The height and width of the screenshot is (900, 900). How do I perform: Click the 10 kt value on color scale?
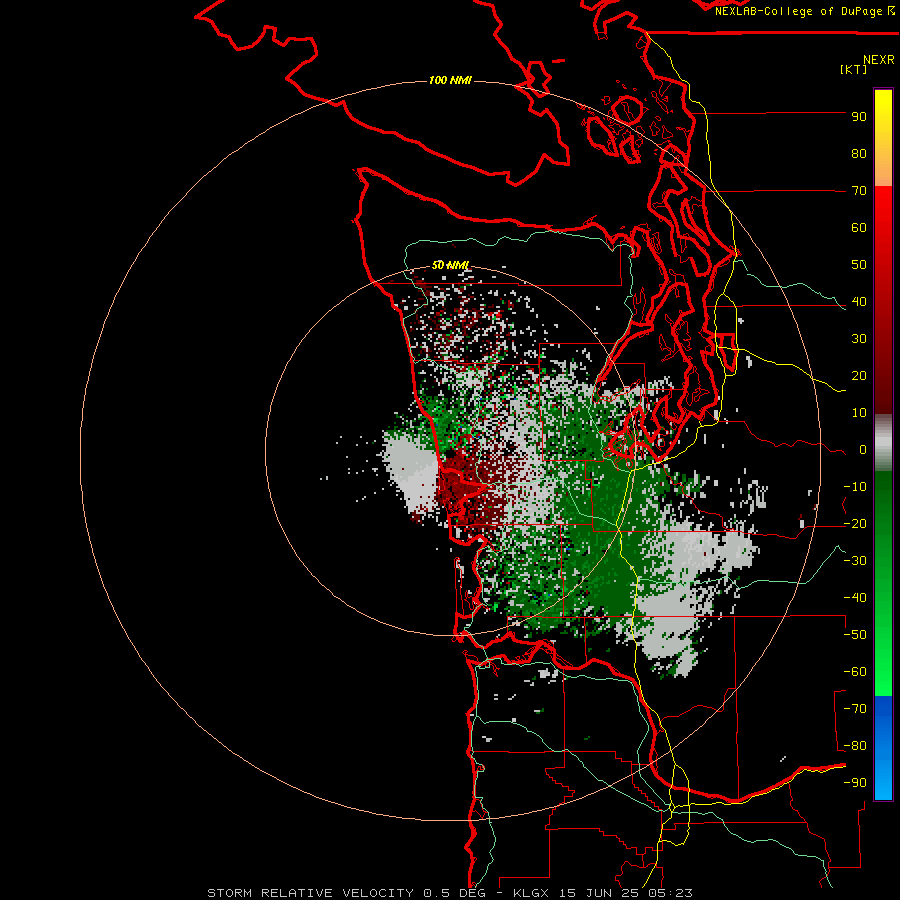tap(859, 413)
